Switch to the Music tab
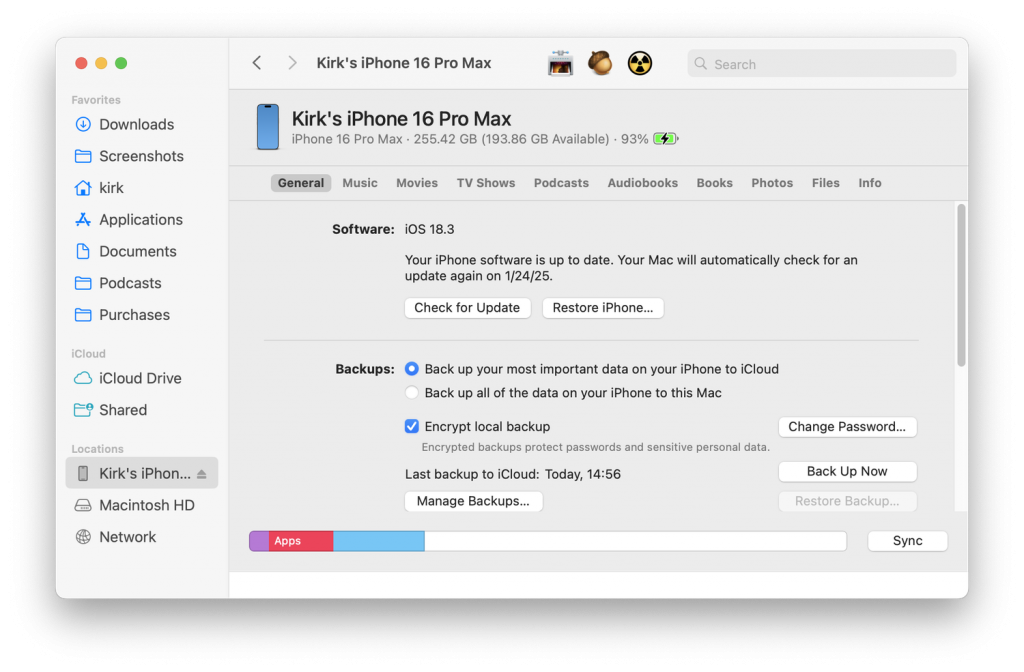1024x672 pixels. point(359,183)
